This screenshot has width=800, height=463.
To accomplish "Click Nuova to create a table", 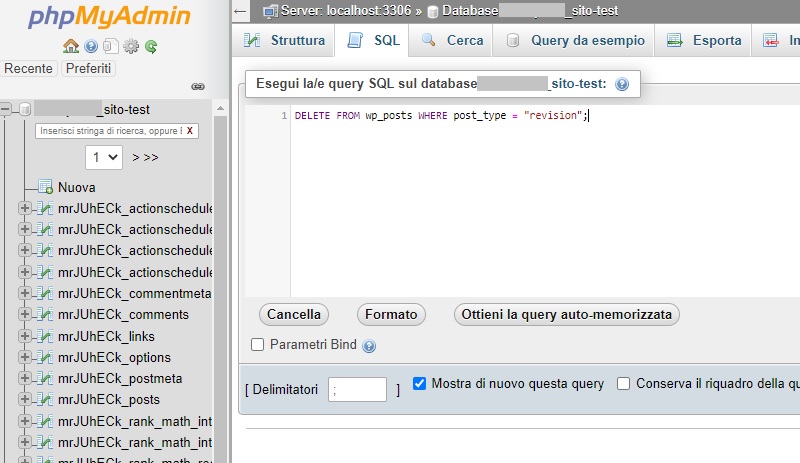I will (77, 187).
